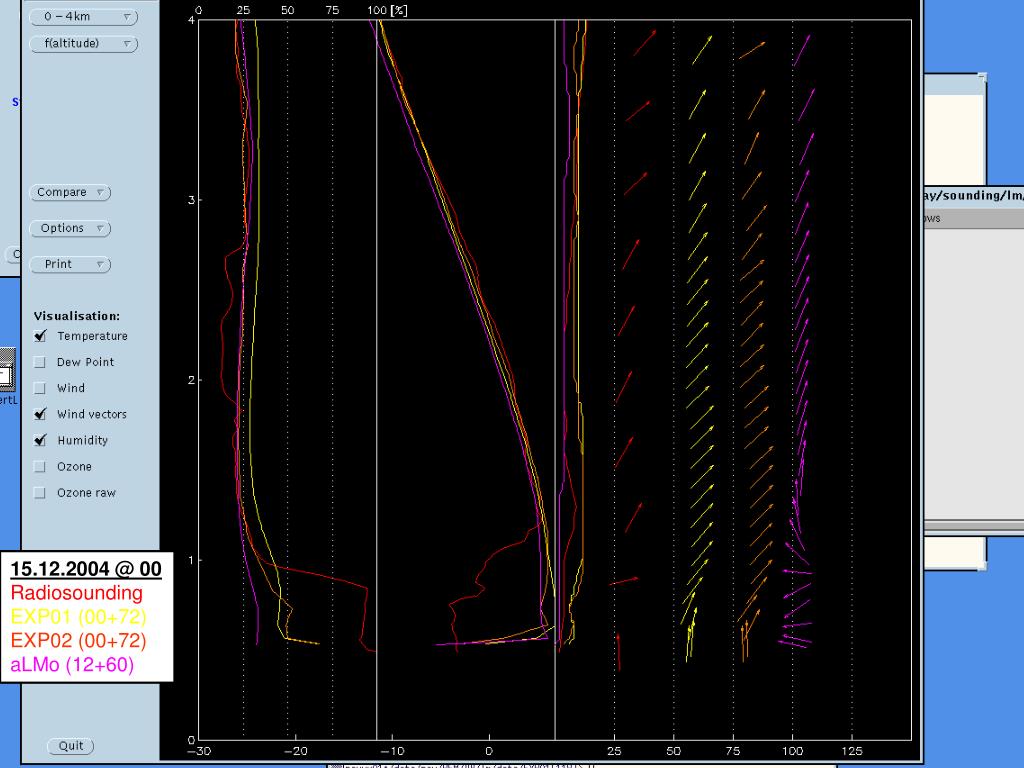
Task: Open the Compare menu button
Action: click(70, 193)
